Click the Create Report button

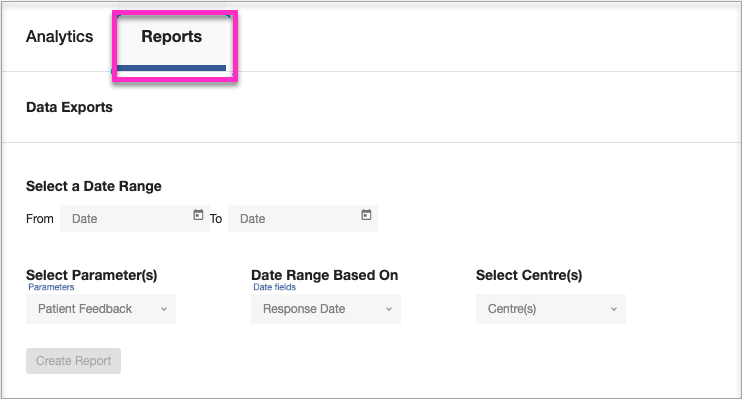coord(73,361)
